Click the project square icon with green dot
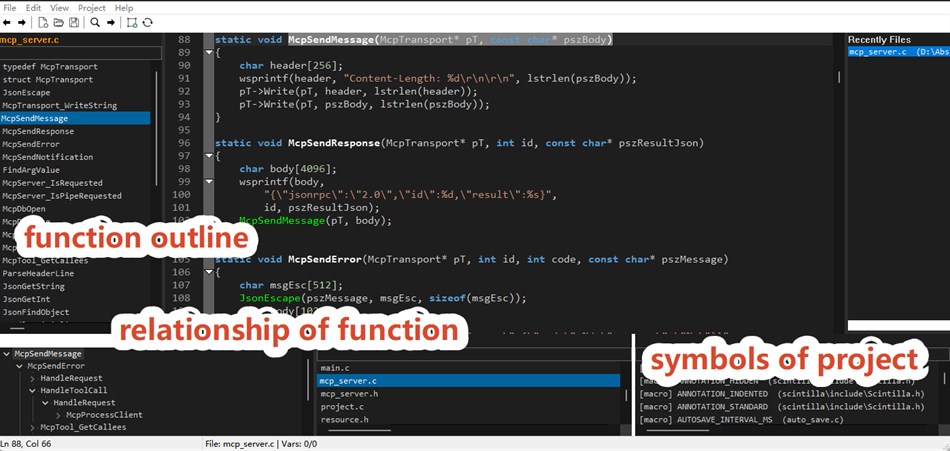Image resolution: width=950 pixels, height=451 pixels. click(131, 22)
